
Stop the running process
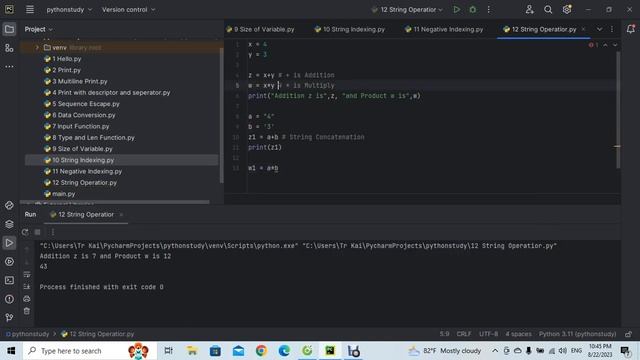coord(38,232)
